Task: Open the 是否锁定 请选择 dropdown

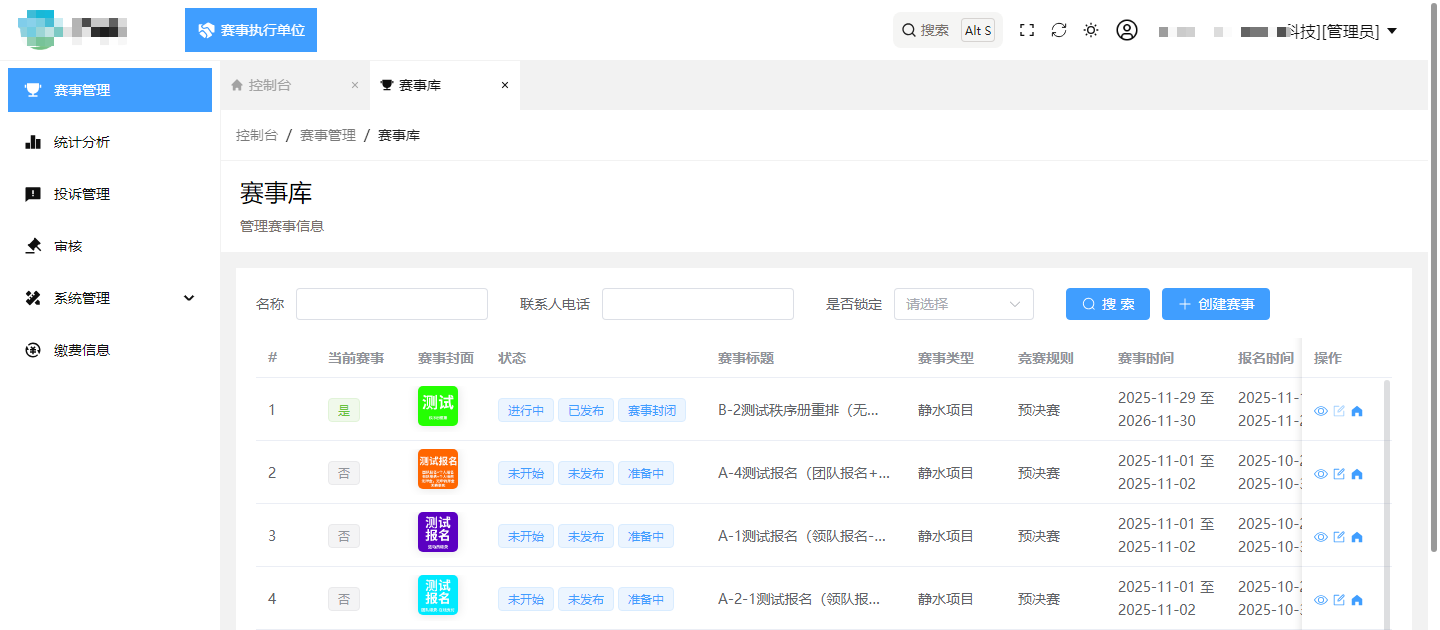Action: point(963,303)
